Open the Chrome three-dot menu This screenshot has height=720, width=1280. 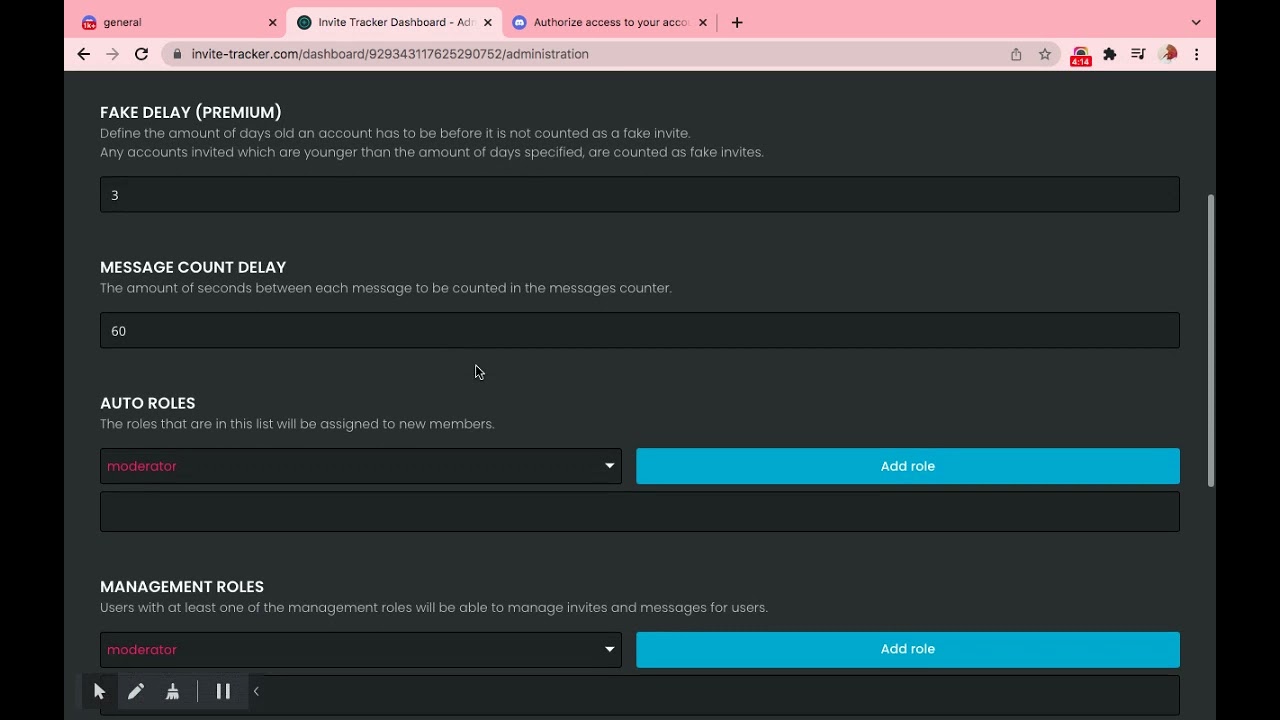click(1196, 54)
